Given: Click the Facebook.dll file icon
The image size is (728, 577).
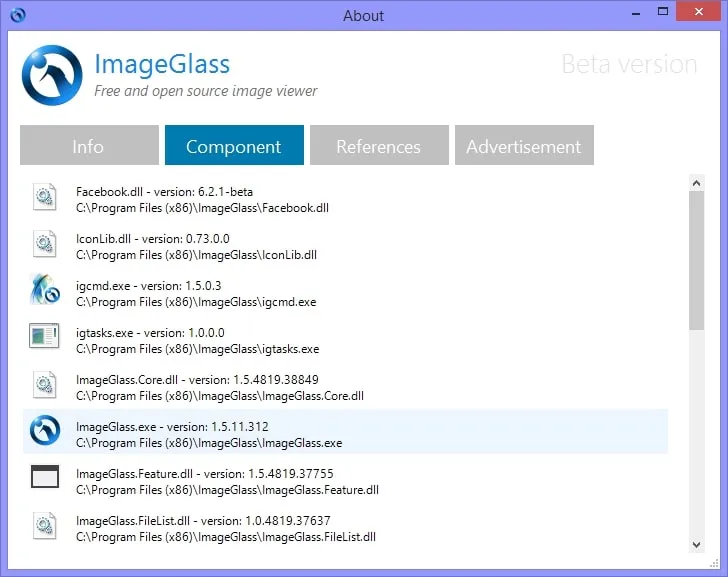Looking at the screenshot, I should pos(45,197).
